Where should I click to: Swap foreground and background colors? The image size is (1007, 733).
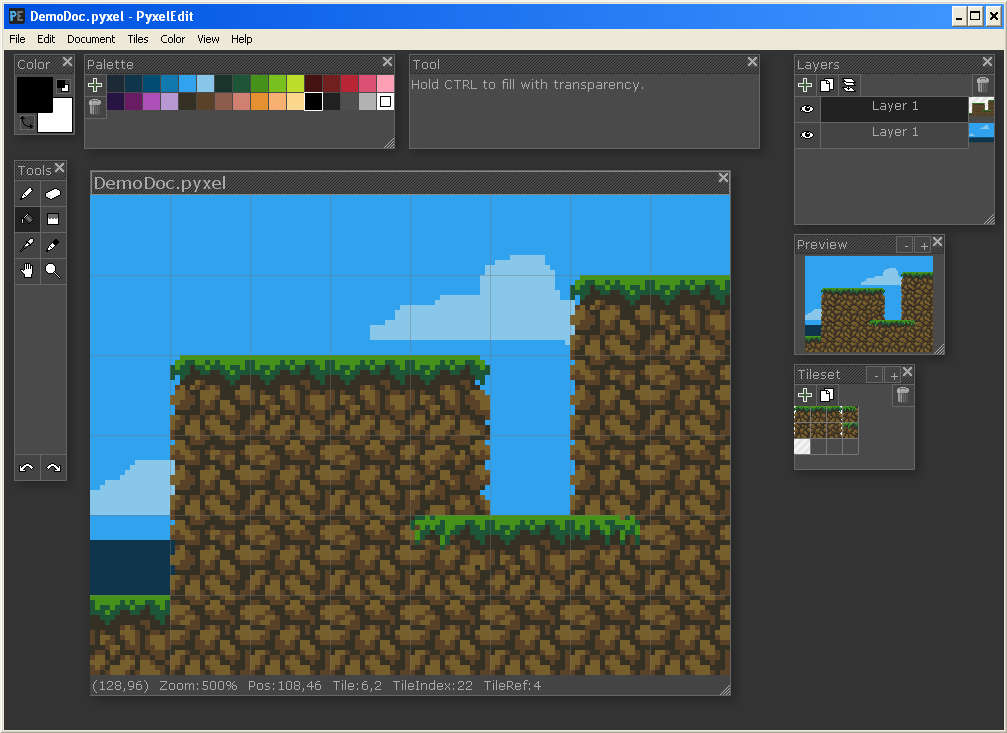click(26, 123)
